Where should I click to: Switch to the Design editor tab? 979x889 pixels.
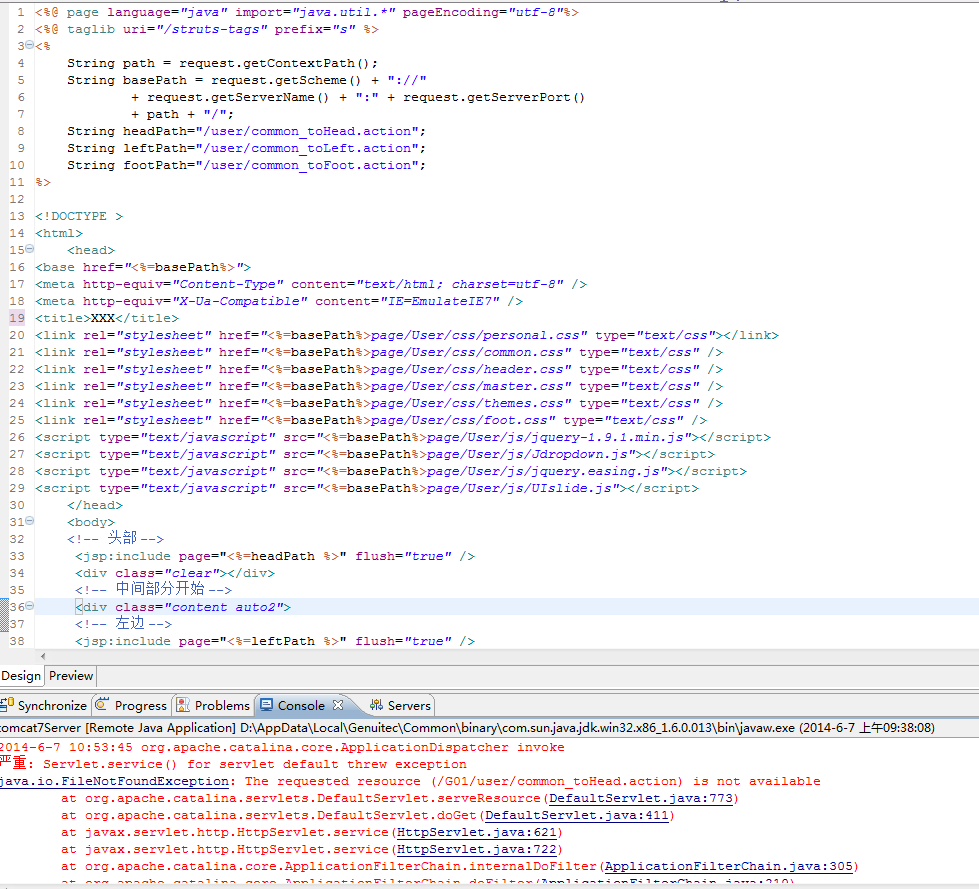[21, 676]
